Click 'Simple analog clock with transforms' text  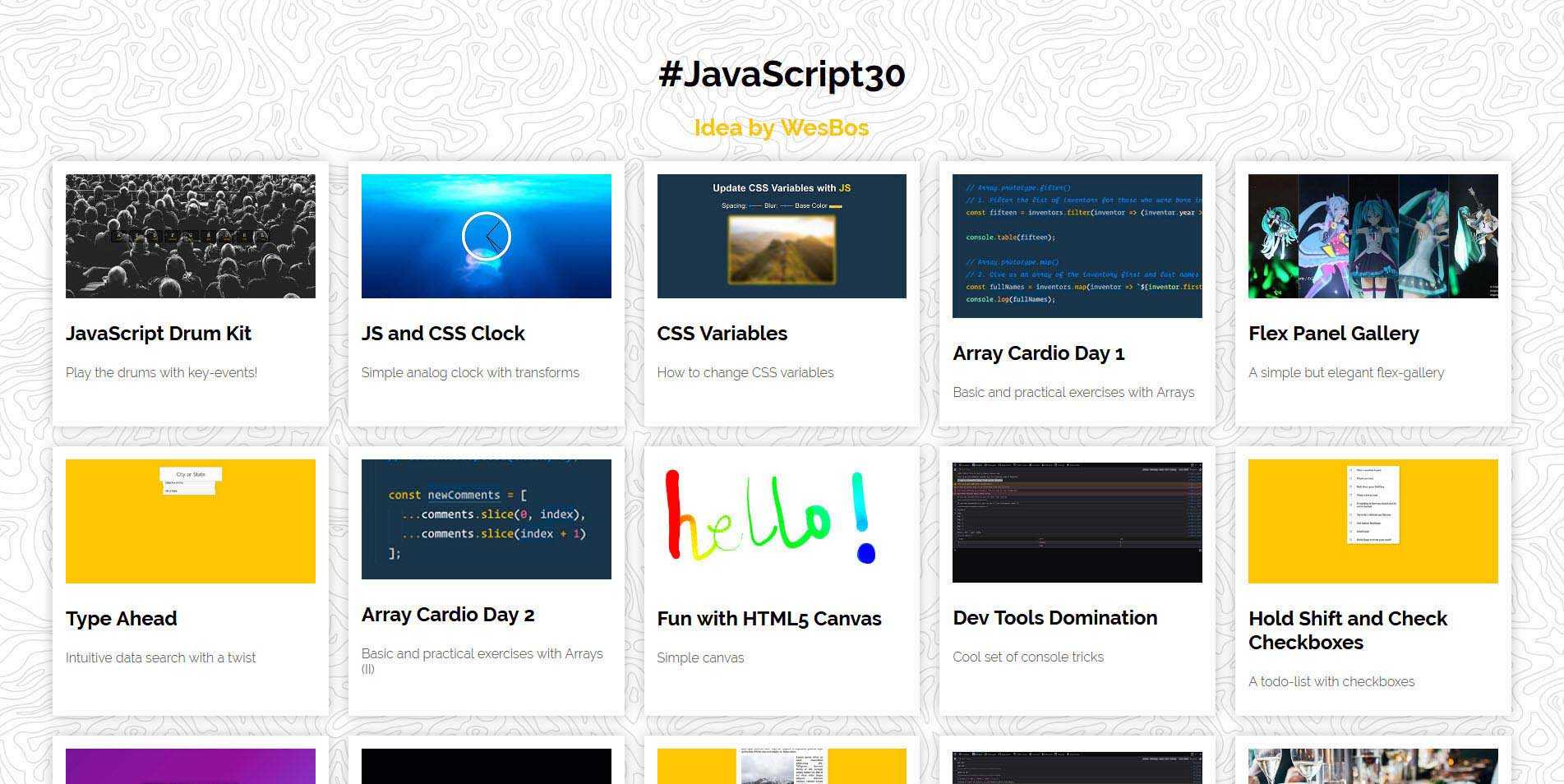pyautogui.click(x=470, y=372)
